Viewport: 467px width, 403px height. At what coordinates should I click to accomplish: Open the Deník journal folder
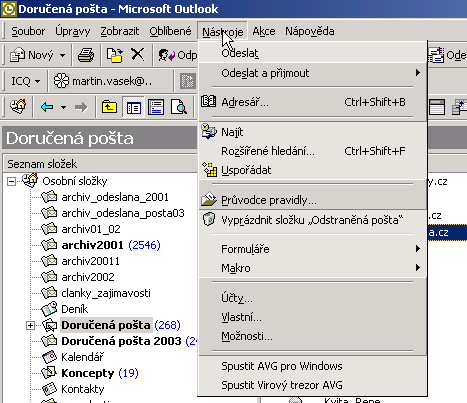point(75,309)
